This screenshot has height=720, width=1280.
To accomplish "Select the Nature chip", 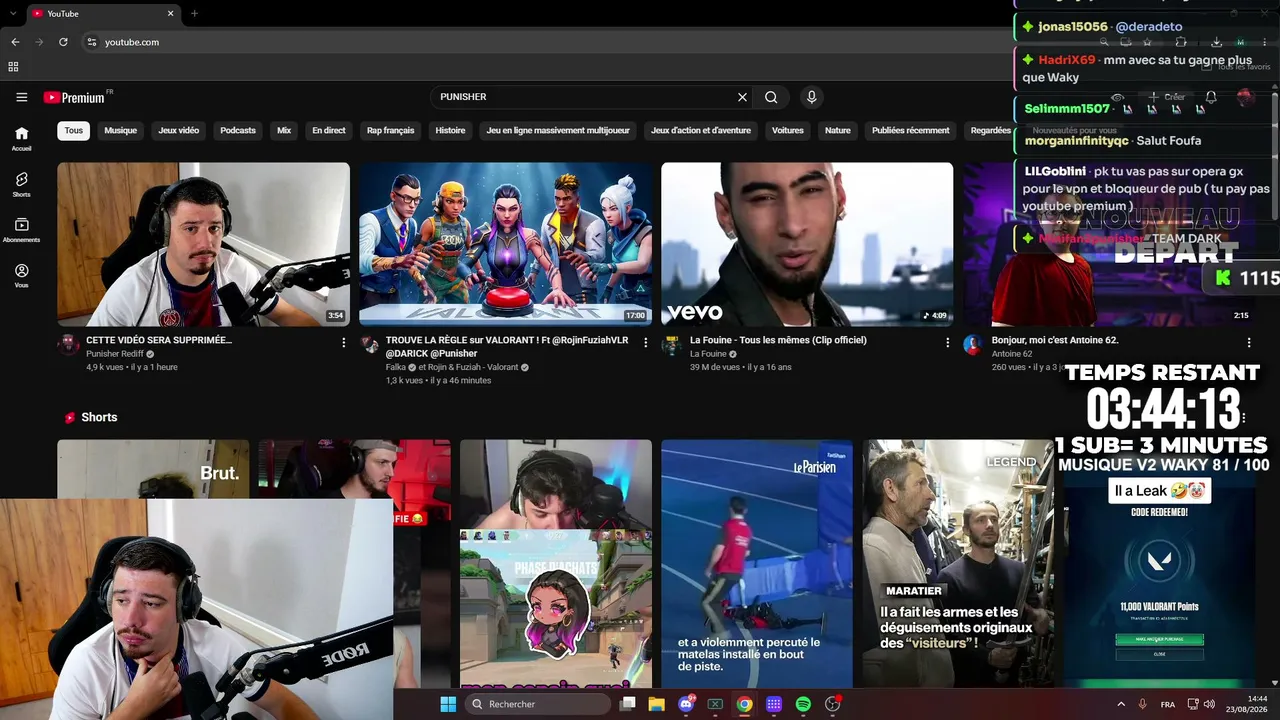I will point(838,130).
